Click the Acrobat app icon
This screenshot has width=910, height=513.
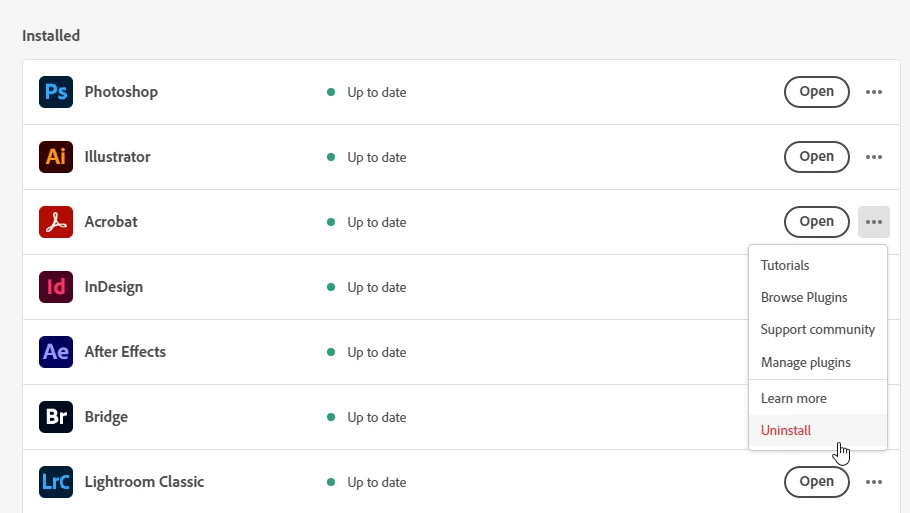point(56,222)
